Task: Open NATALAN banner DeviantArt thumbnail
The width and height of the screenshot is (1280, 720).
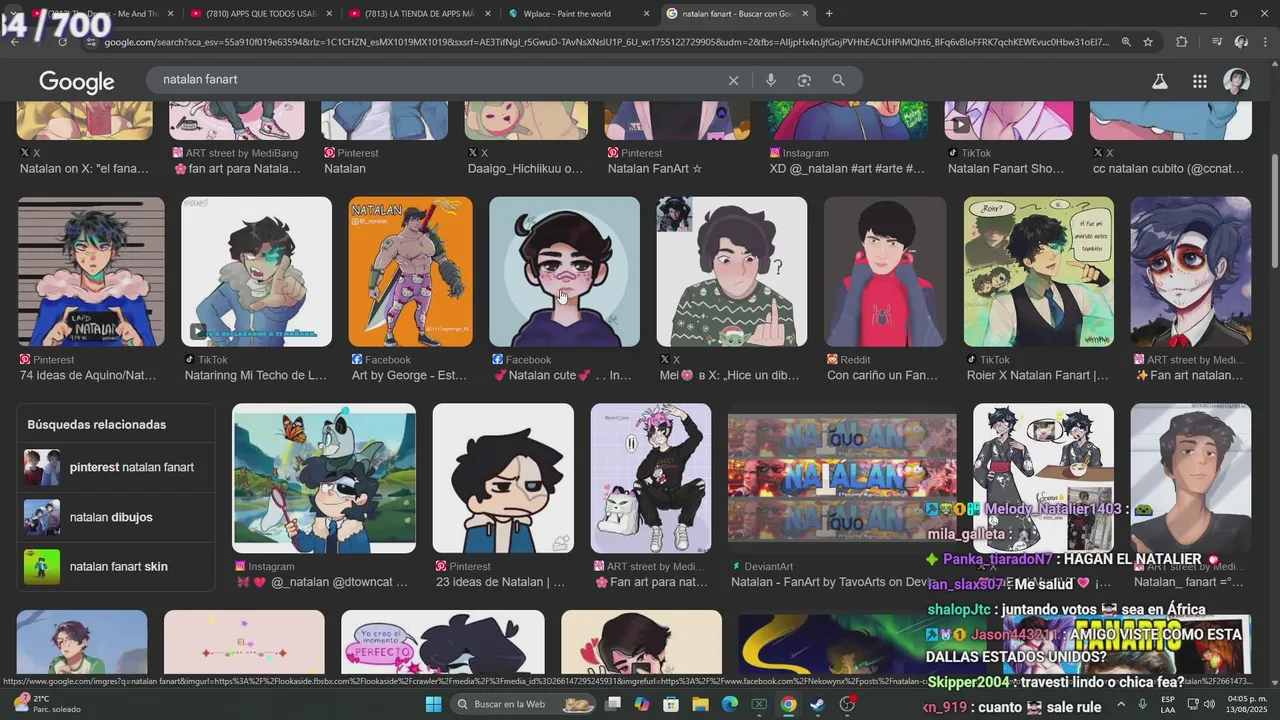Action: coord(842,478)
